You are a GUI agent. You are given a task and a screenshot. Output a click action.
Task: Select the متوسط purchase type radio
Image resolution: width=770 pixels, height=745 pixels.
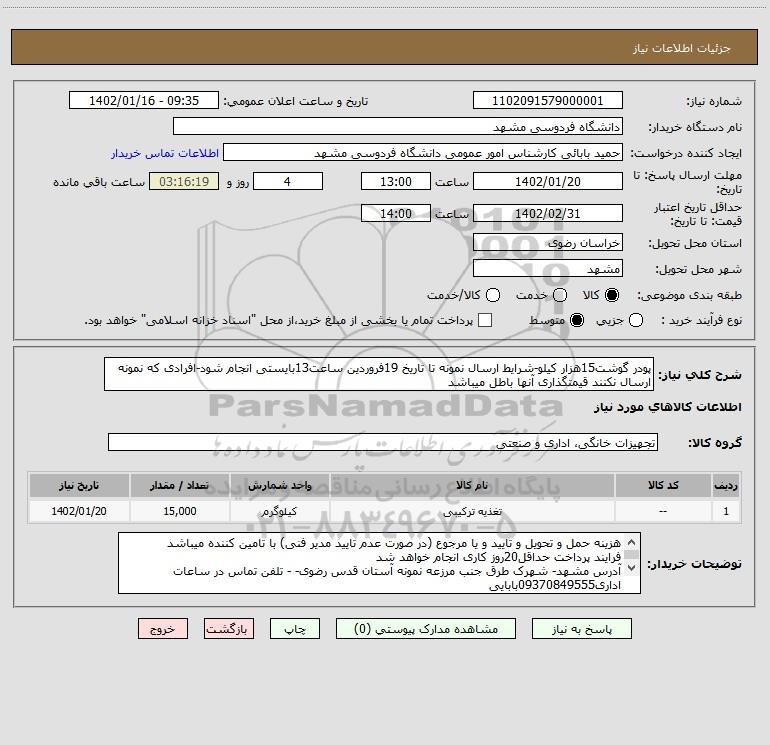(x=577, y=320)
